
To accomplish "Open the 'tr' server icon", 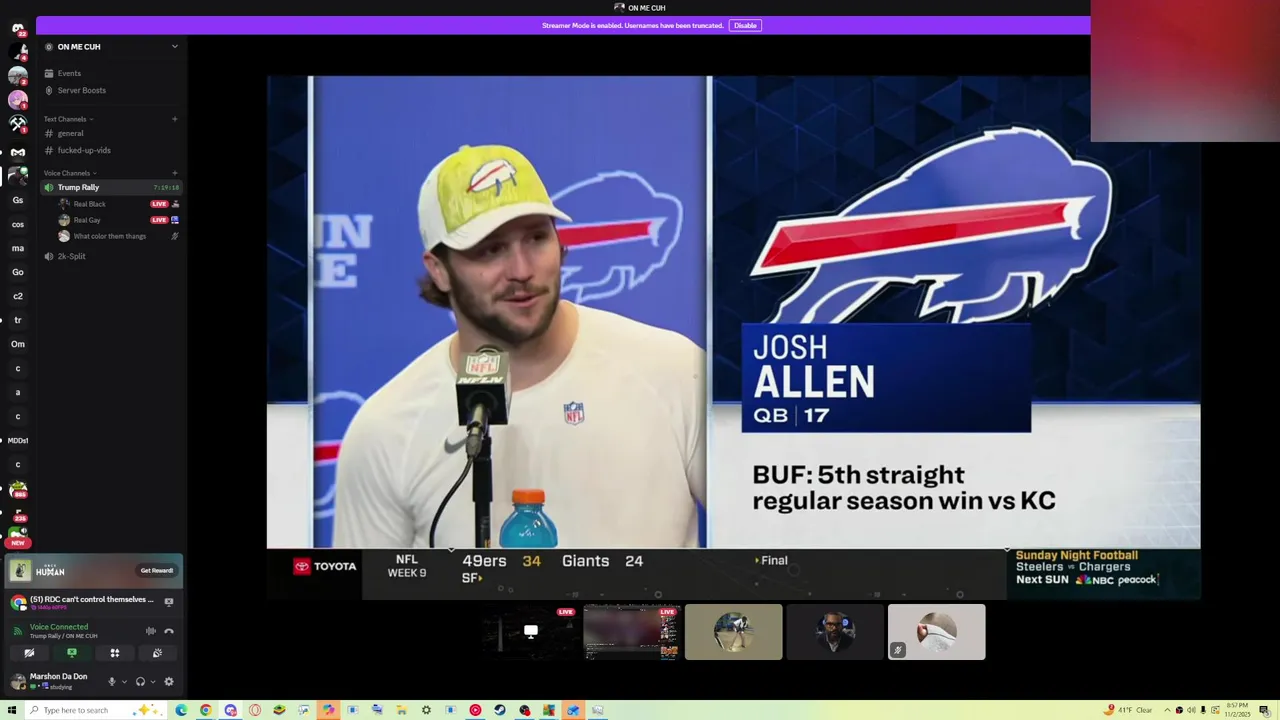I will pyautogui.click(x=18, y=320).
